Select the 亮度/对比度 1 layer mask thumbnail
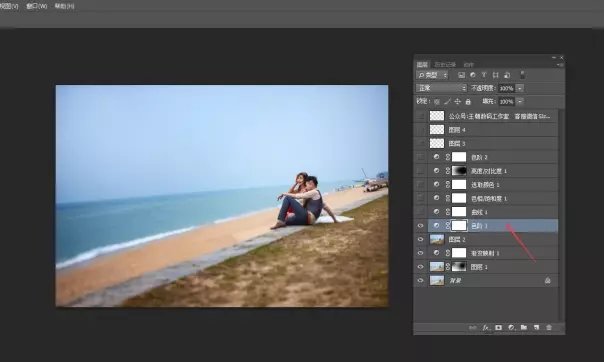The height and width of the screenshot is (362, 605). (x=459, y=171)
